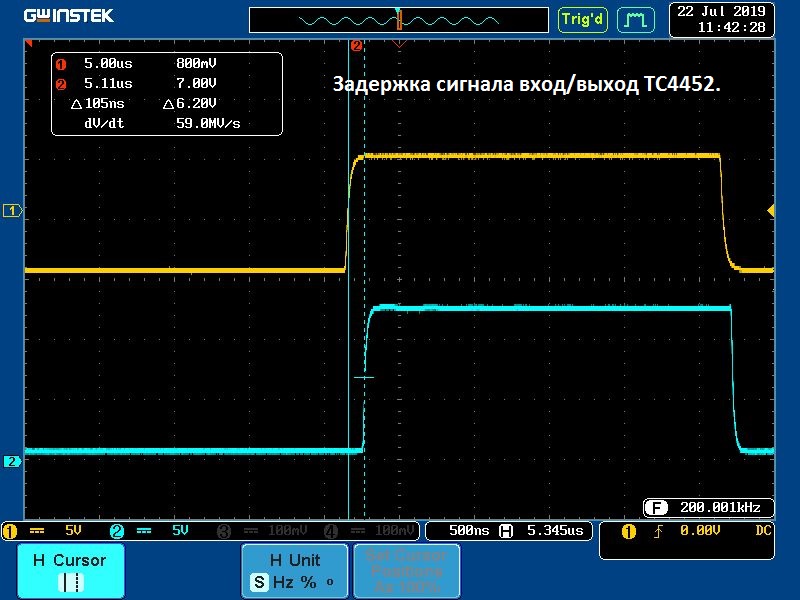Click the orange trigger position marker
This screenshot has width=800, height=600.
coord(399,45)
